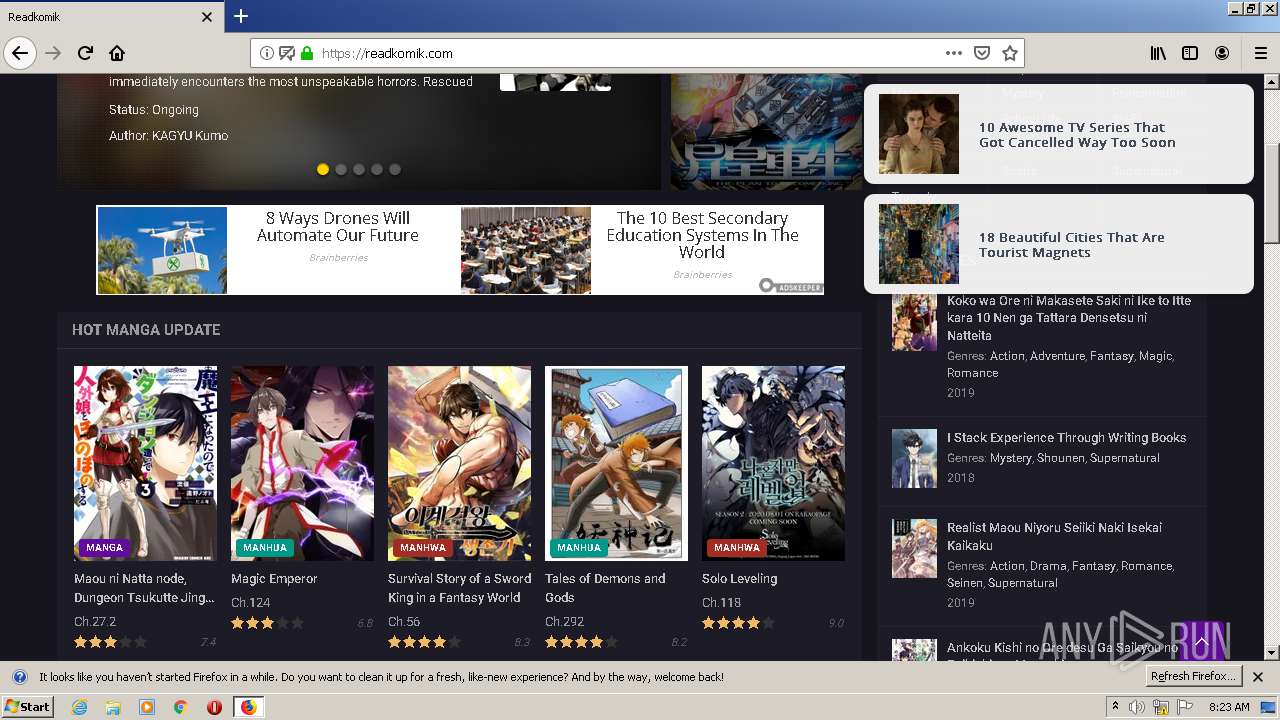This screenshot has height=720, width=1280.
Task: Click Drama genre under Realist Maou
Action: coord(1048,566)
